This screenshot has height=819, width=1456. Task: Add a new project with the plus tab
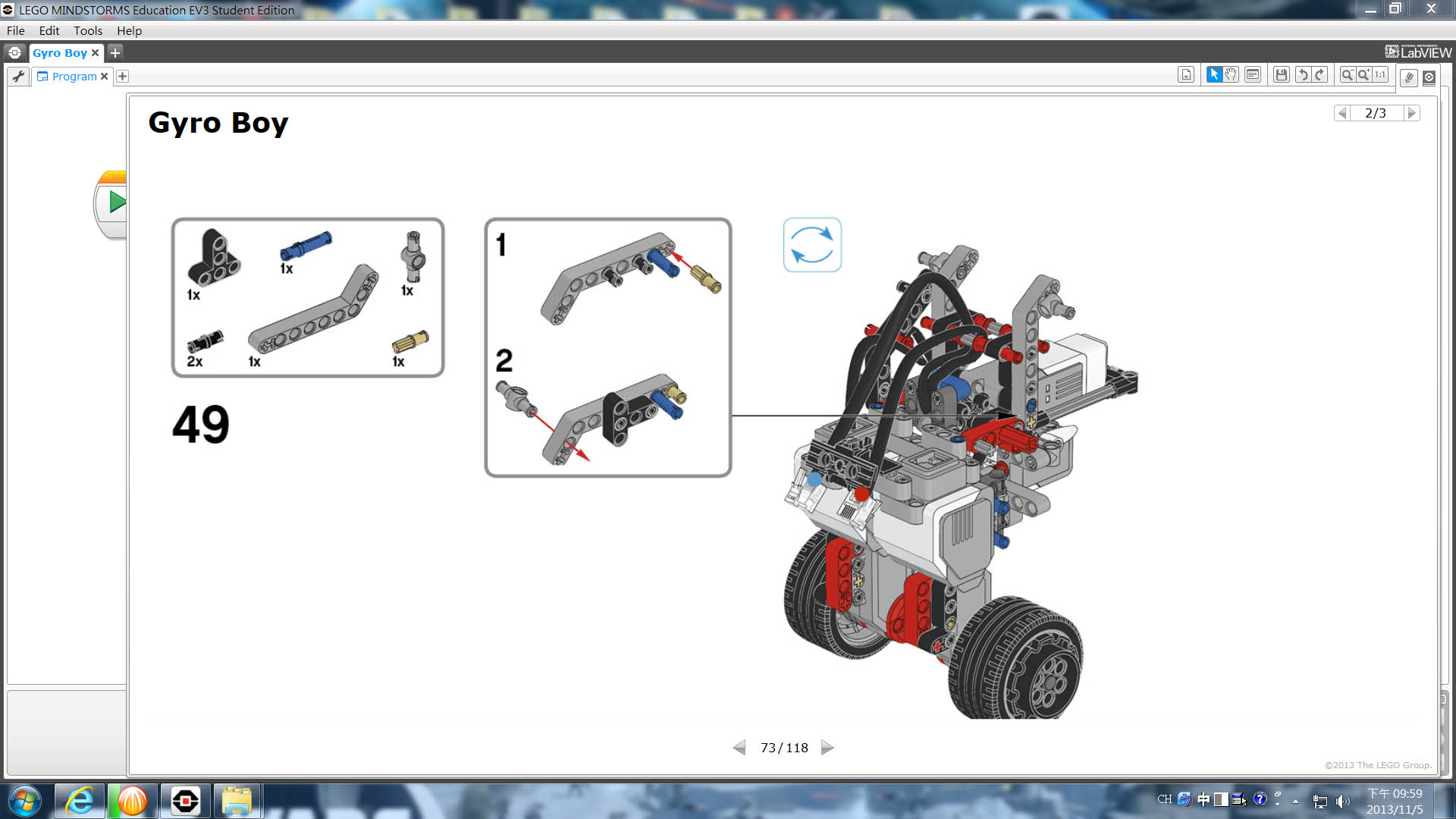tap(115, 52)
